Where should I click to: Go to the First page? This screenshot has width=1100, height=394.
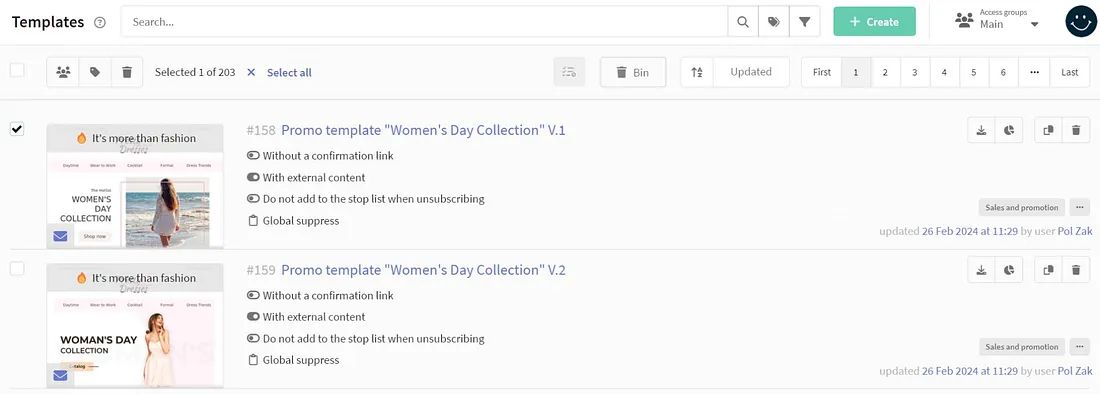[821, 72]
